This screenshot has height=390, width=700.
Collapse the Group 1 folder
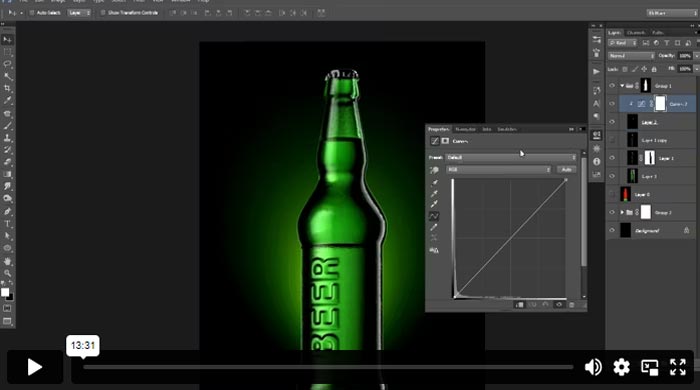(622, 86)
